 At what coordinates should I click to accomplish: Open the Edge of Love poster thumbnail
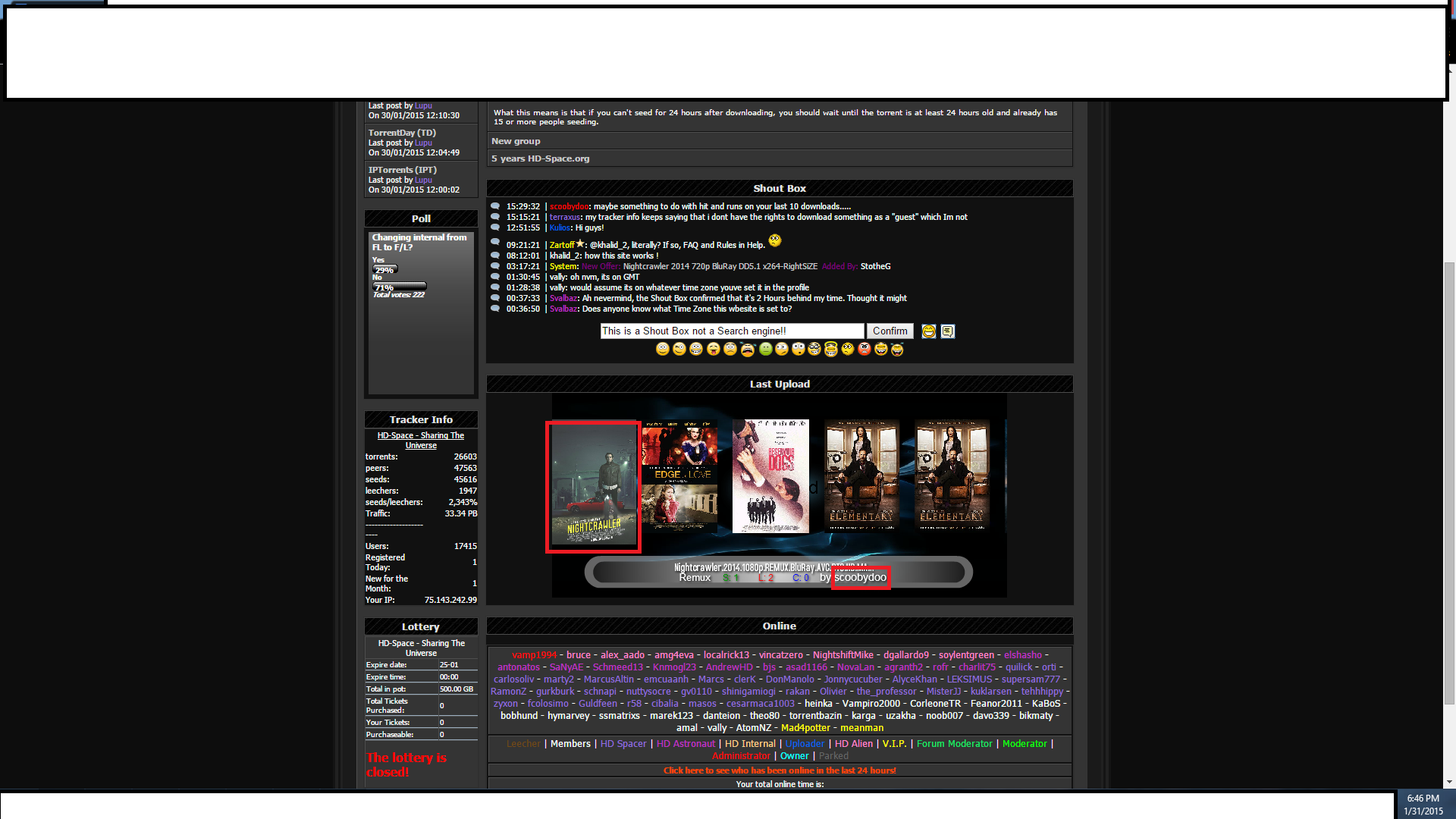coord(679,476)
